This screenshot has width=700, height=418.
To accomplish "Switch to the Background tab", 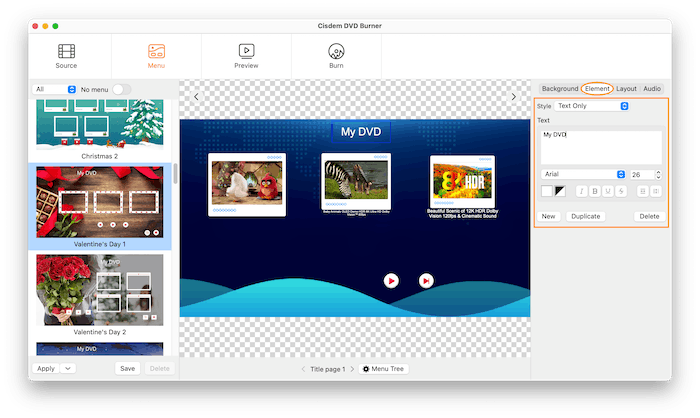I will [x=559, y=89].
